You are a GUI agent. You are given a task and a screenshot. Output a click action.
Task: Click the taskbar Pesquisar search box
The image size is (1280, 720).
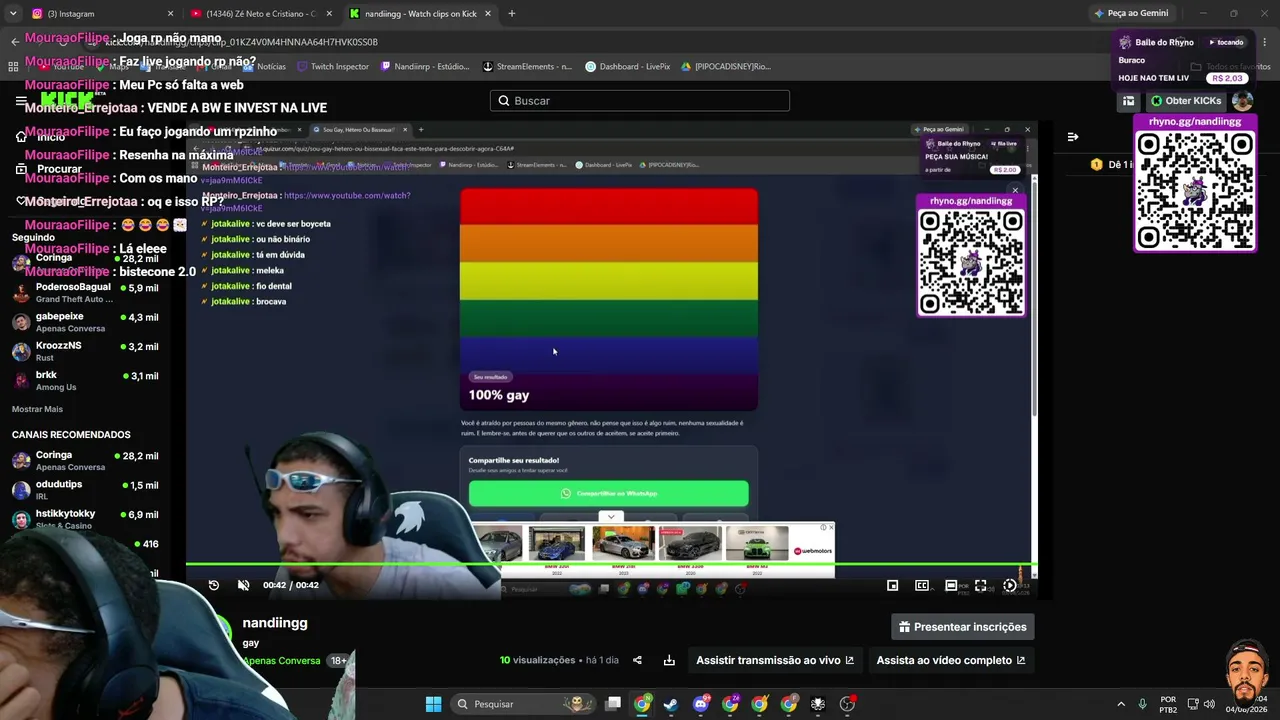[521, 704]
